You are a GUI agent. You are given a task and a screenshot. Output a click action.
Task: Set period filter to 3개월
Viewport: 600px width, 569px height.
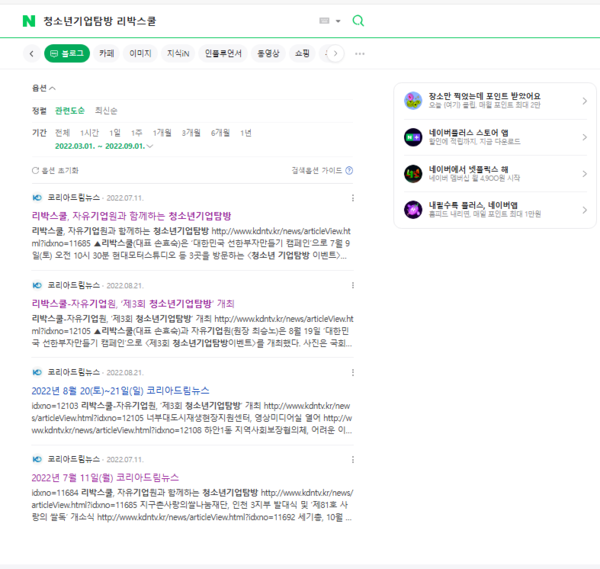click(x=191, y=133)
